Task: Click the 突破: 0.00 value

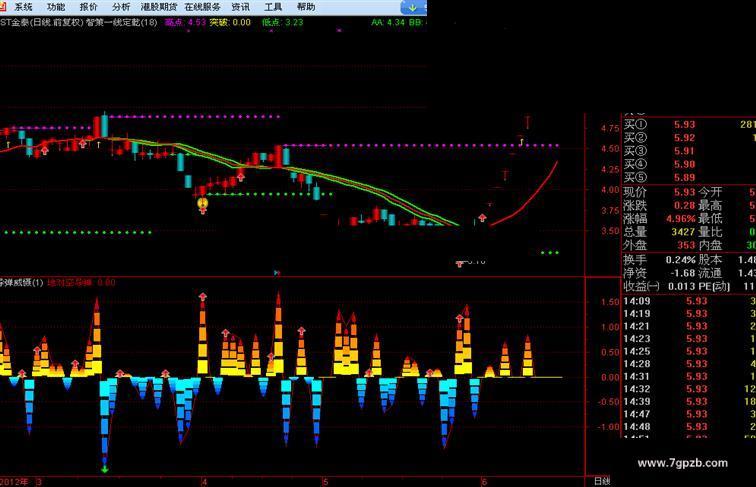Action: click(x=230, y=22)
